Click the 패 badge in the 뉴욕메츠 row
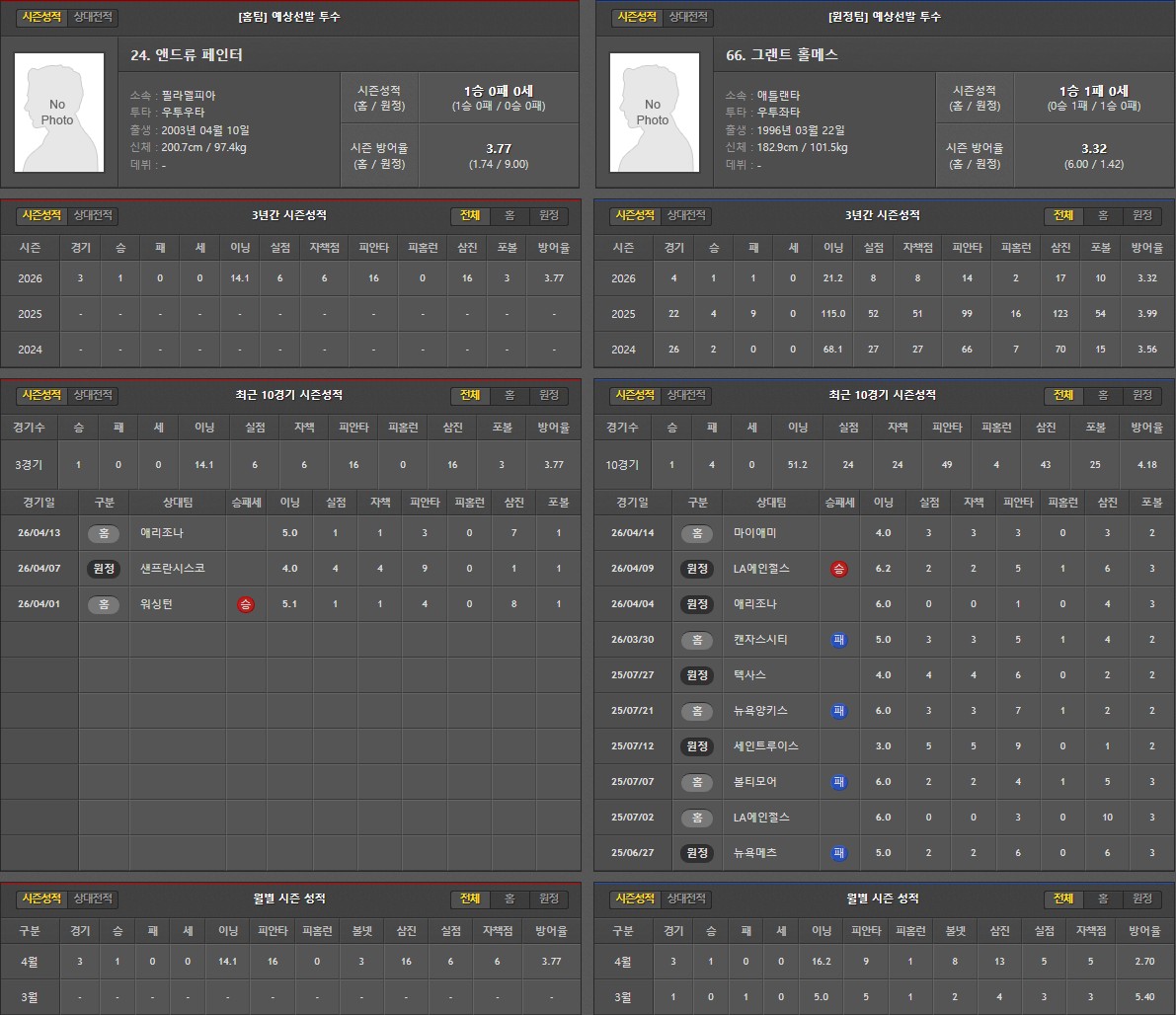The width and height of the screenshot is (1176, 1015). (x=838, y=853)
